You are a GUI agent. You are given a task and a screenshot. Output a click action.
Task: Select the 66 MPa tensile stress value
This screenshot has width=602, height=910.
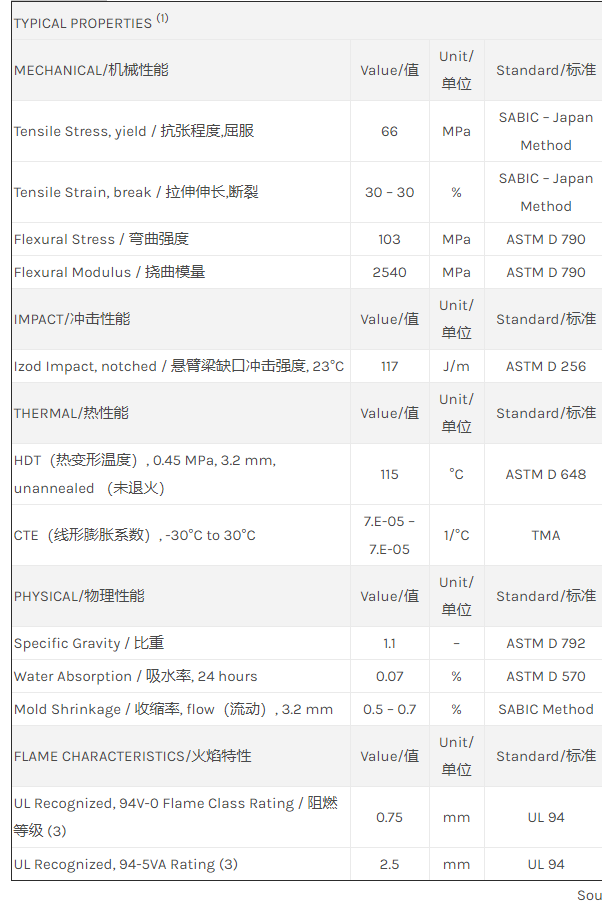[389, 131]
